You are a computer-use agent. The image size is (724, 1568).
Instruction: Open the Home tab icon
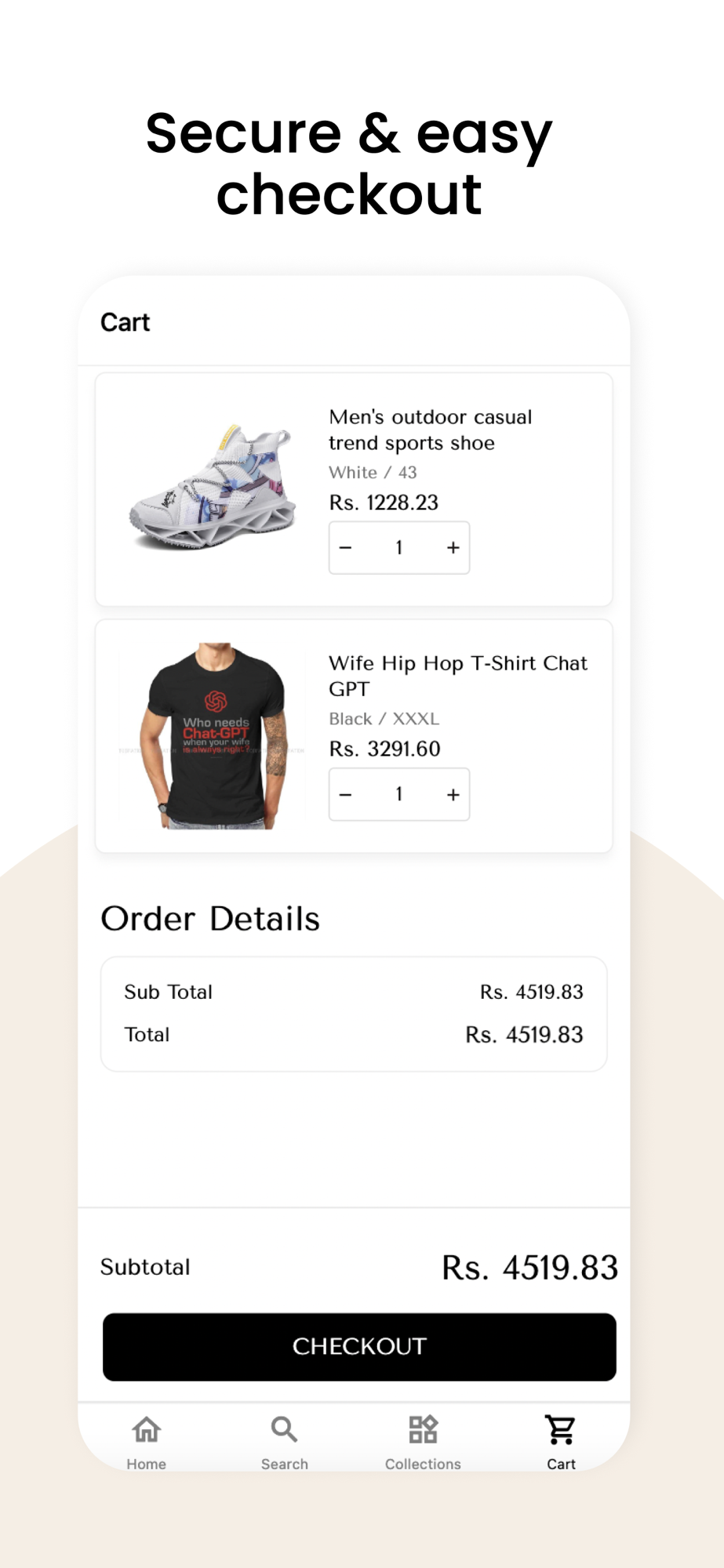[x=147, y=1429]
